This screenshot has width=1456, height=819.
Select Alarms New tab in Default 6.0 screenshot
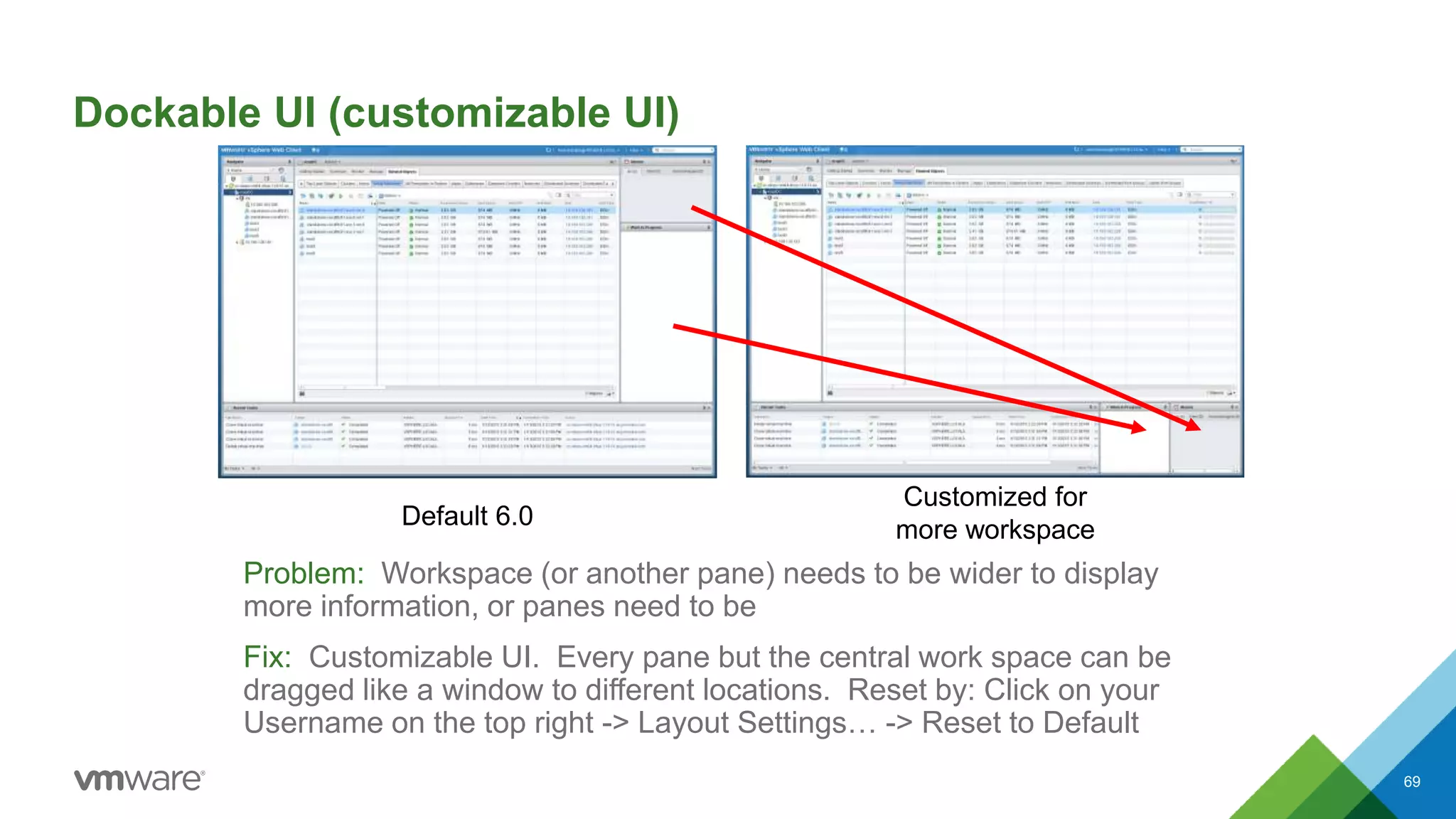(x=653, y=171)
